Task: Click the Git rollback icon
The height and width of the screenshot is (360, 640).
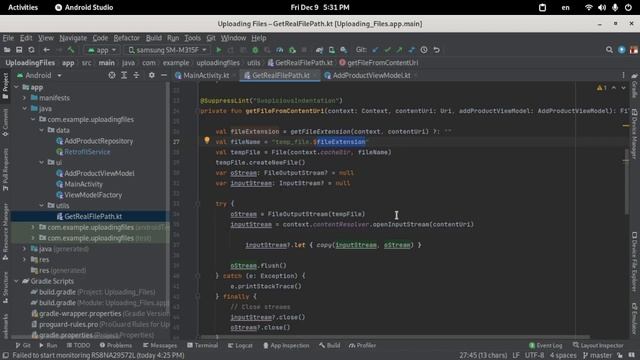Action: click(436, 50)
